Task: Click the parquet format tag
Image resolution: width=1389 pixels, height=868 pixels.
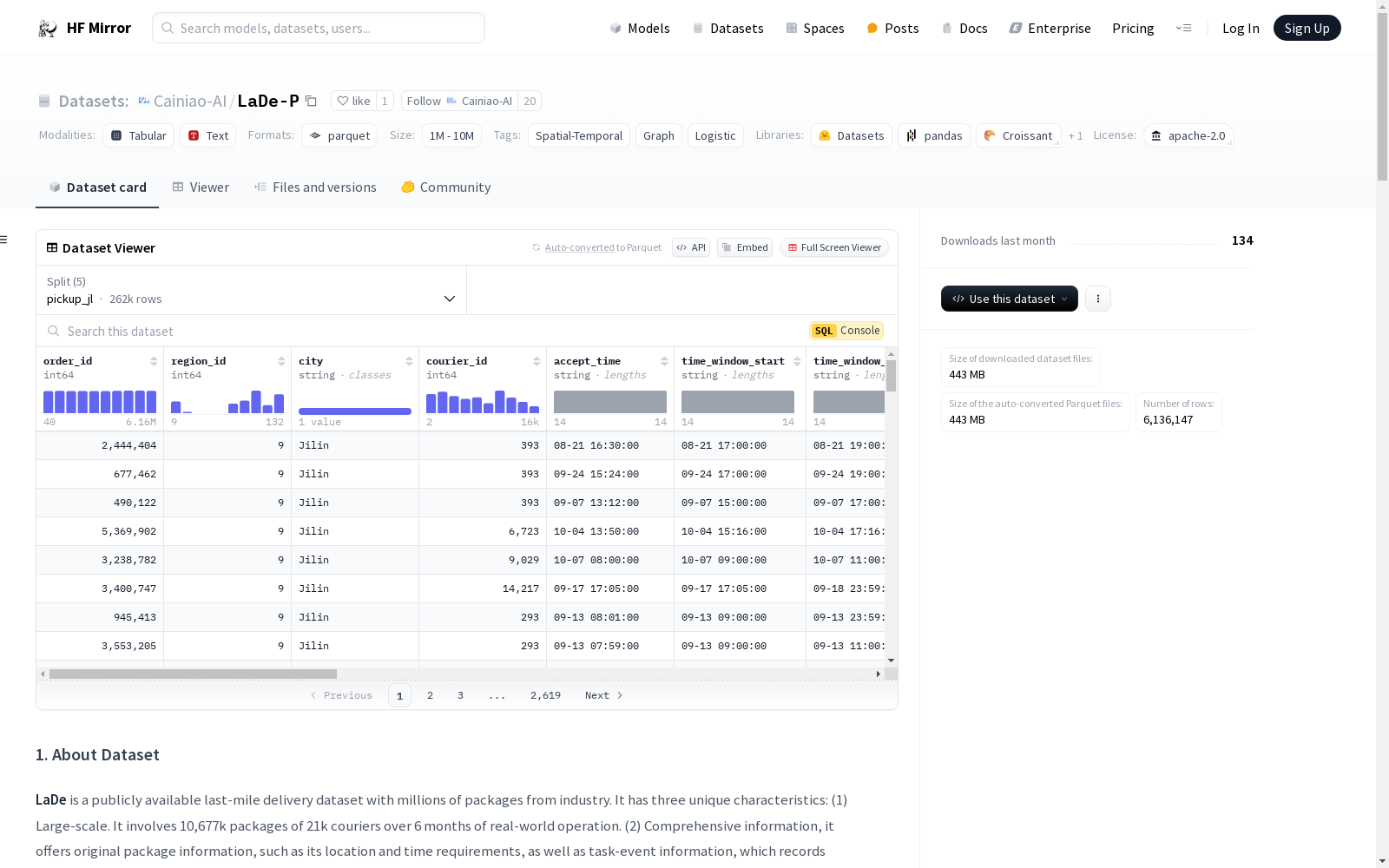Action: [x=339, y=135]
